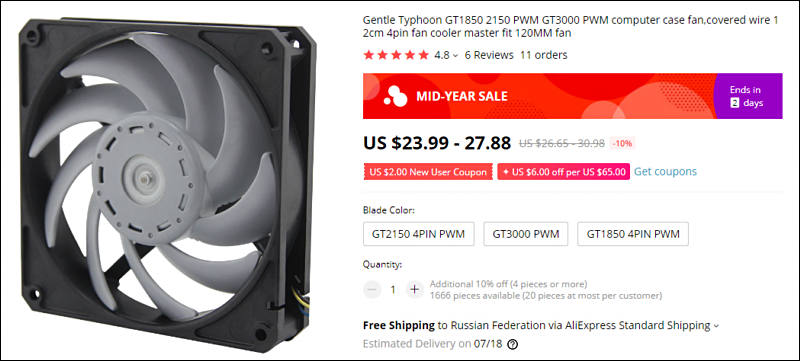Viewport: 800px width, 361px height.
Task: Click the Mid-Year Sale bubbles logo
Action: 396,96
